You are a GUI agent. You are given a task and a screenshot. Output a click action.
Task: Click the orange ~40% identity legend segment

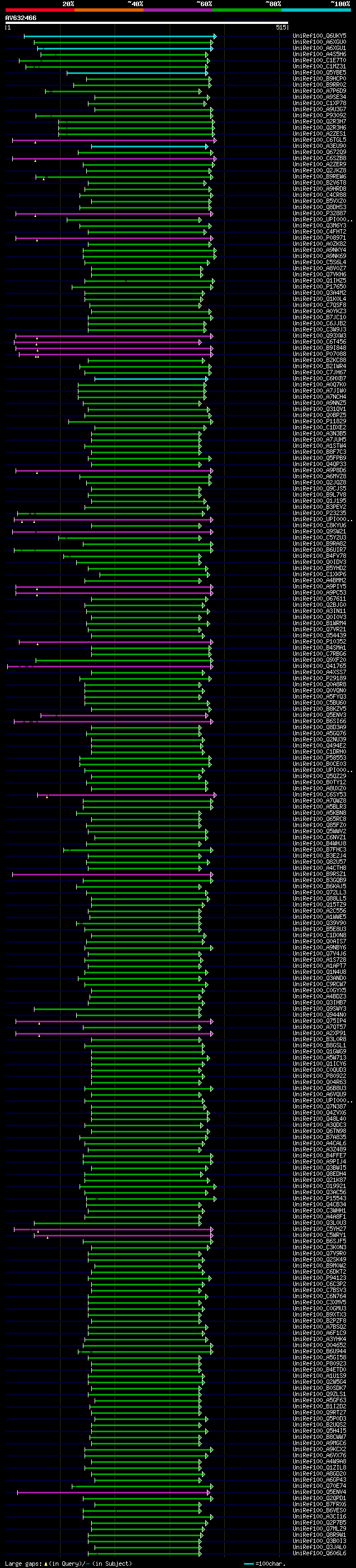(x=109, y=10)
